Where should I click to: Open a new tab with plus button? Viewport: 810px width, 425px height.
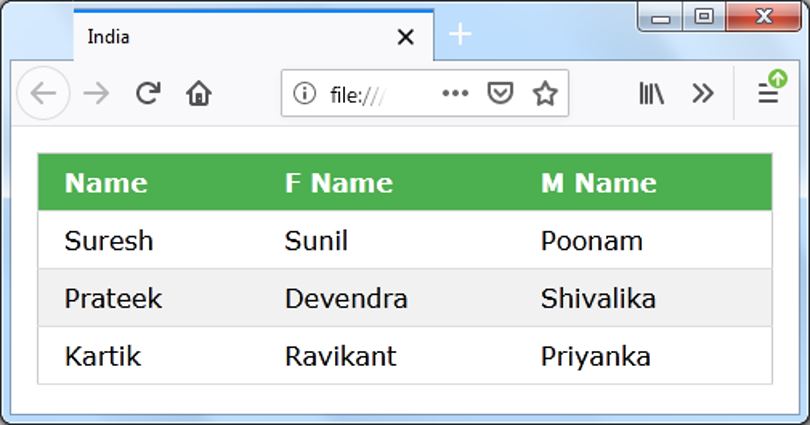(x=459, y=35)
